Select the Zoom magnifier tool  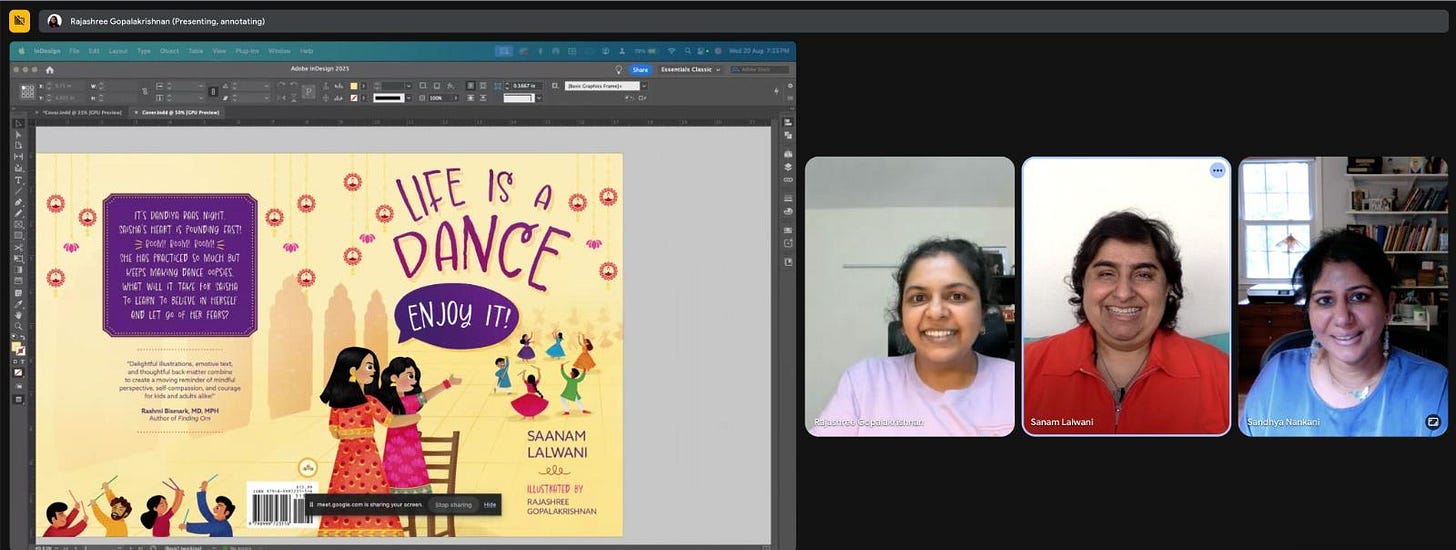click(x=18, y=326)
